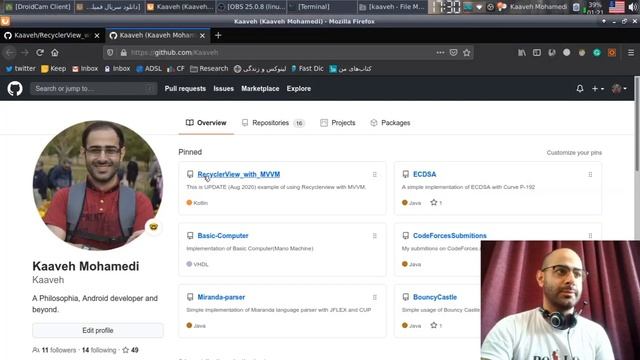Go forward to the next page
Screen dimensions: 640x360
[x=25, y=52]
